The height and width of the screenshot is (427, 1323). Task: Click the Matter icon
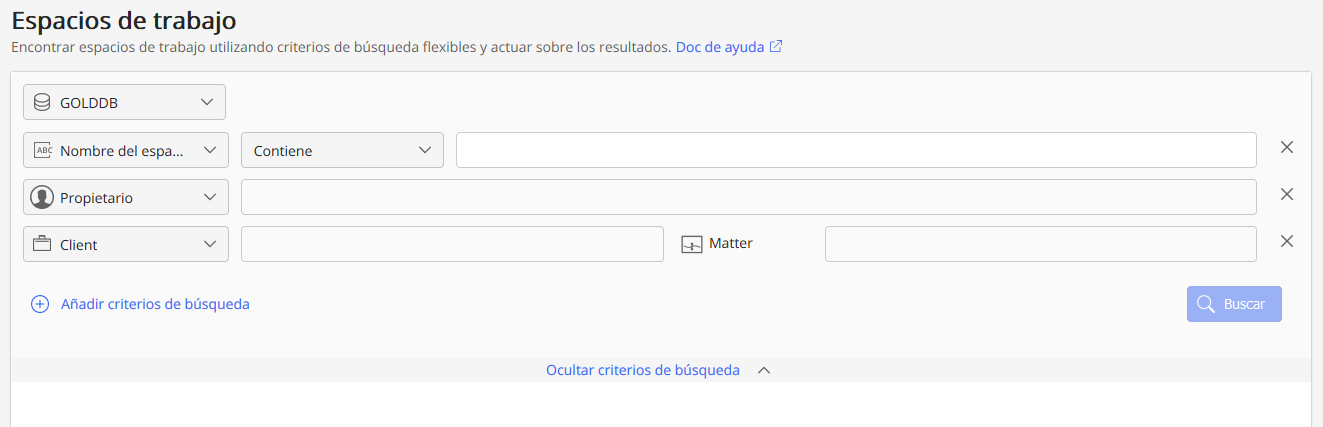pyautogui.click(x=692, y=244)
